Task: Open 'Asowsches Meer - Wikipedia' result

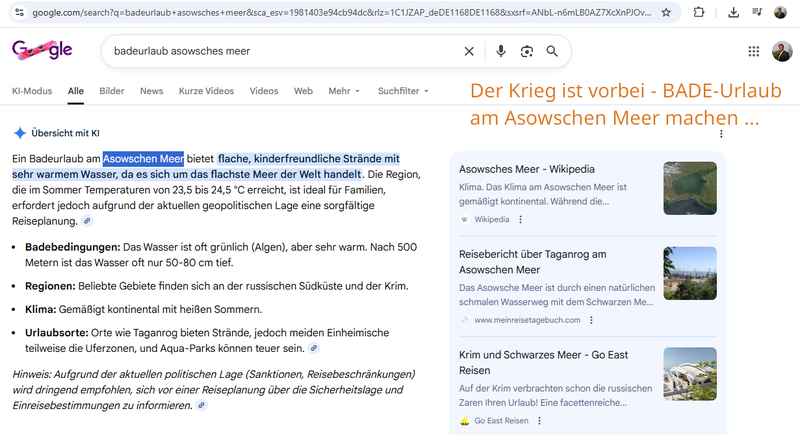Action: coord(526,168)
